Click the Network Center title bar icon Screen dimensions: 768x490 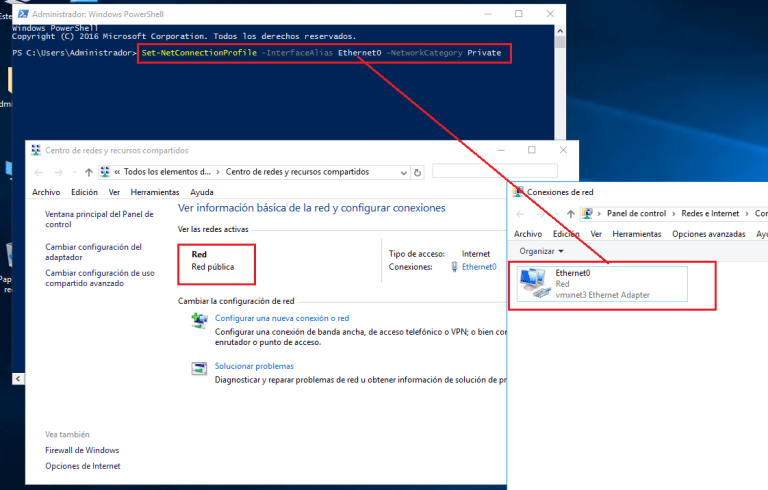[36, 150]
